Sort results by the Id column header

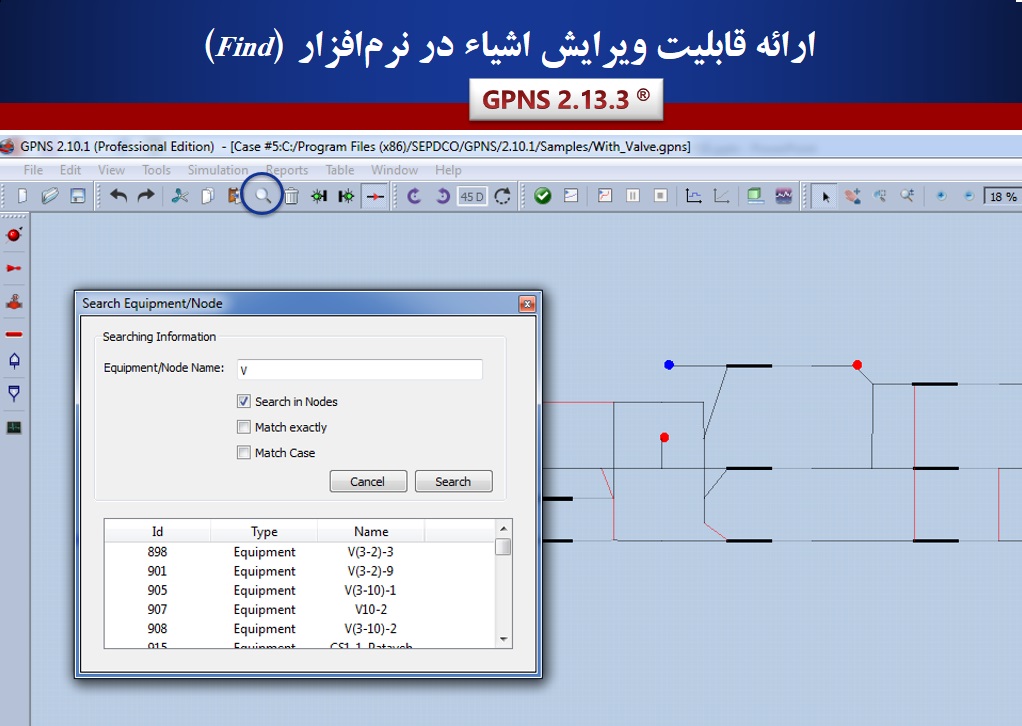[x=157, y=531]
